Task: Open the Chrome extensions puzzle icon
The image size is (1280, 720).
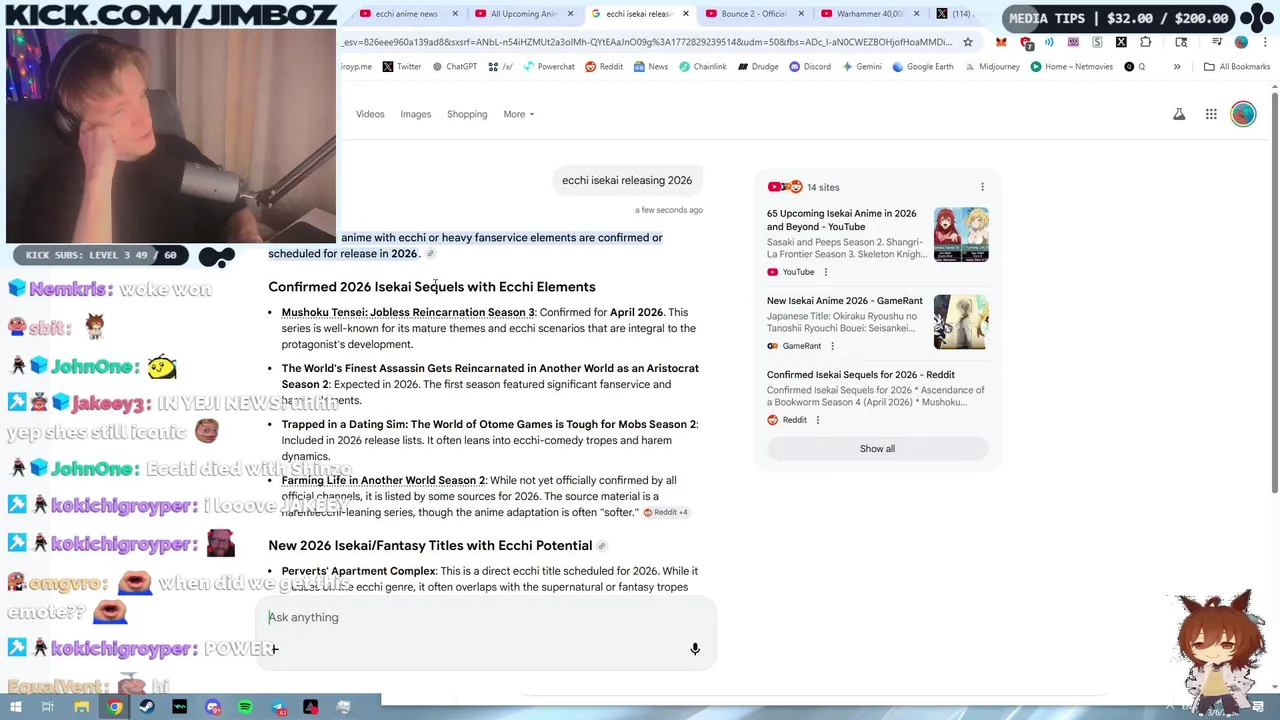Action: click(x=1145, y=42)
